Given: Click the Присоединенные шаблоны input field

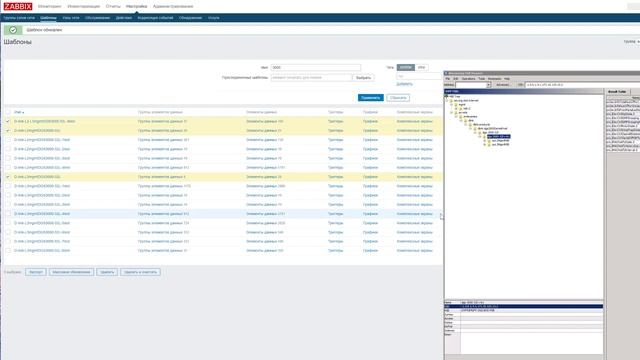Looking at the screenshot, I should point(311,78).
